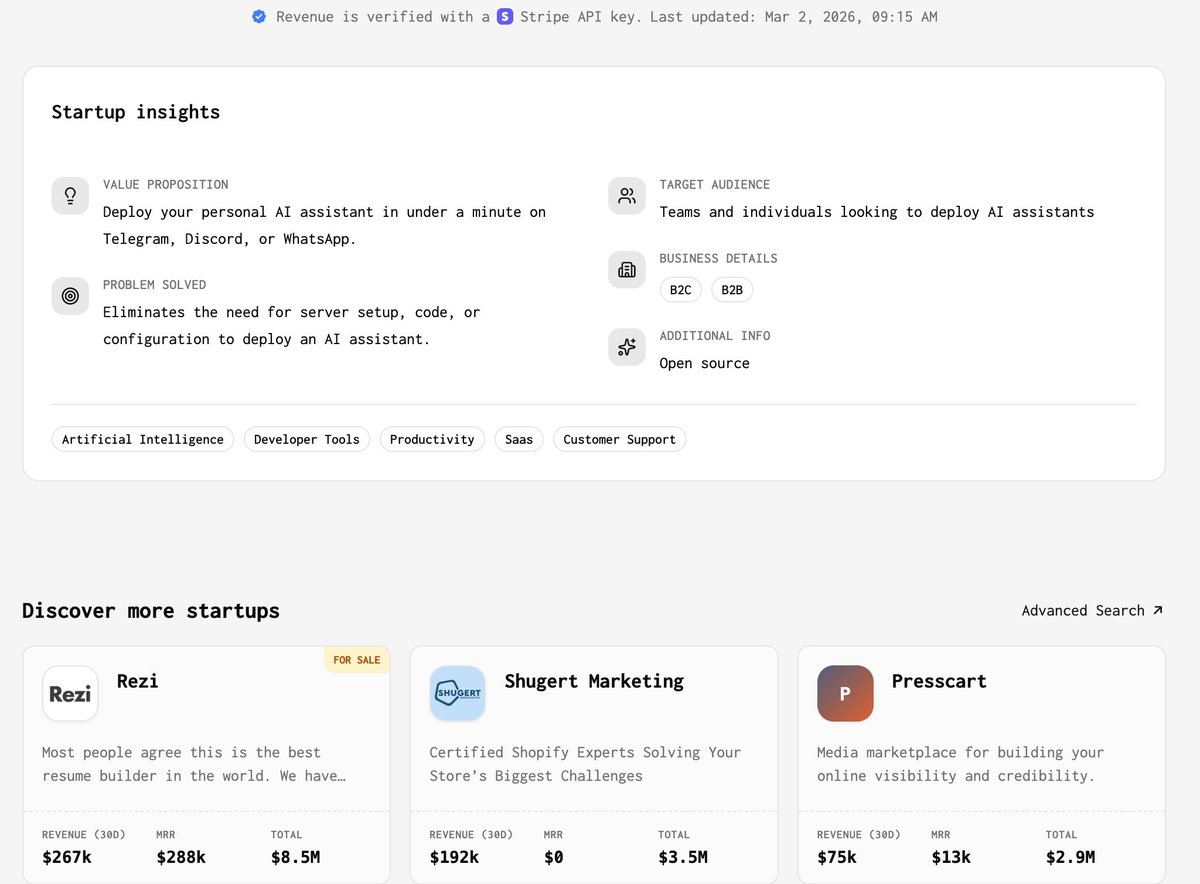This screenshot has height=884, width=1200.
Task: Open the Presscart startup title
Action: 939,681
